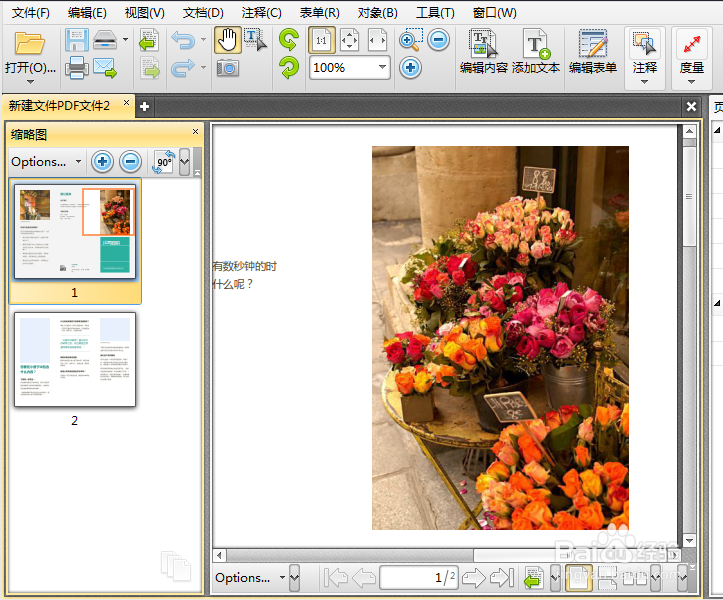Toggle Fit Page zoom mode

tap(350, 41)
